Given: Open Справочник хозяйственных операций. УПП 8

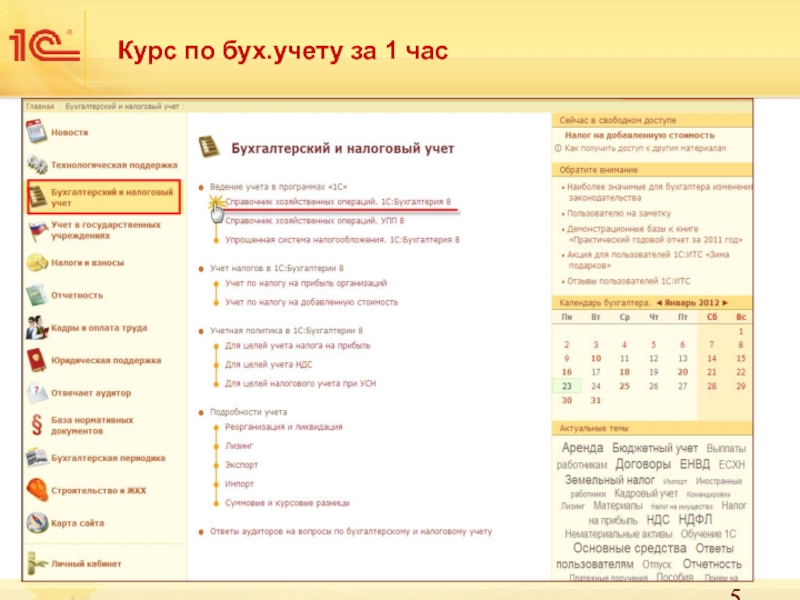Looking at the screenshot, I should click(314, 220).
